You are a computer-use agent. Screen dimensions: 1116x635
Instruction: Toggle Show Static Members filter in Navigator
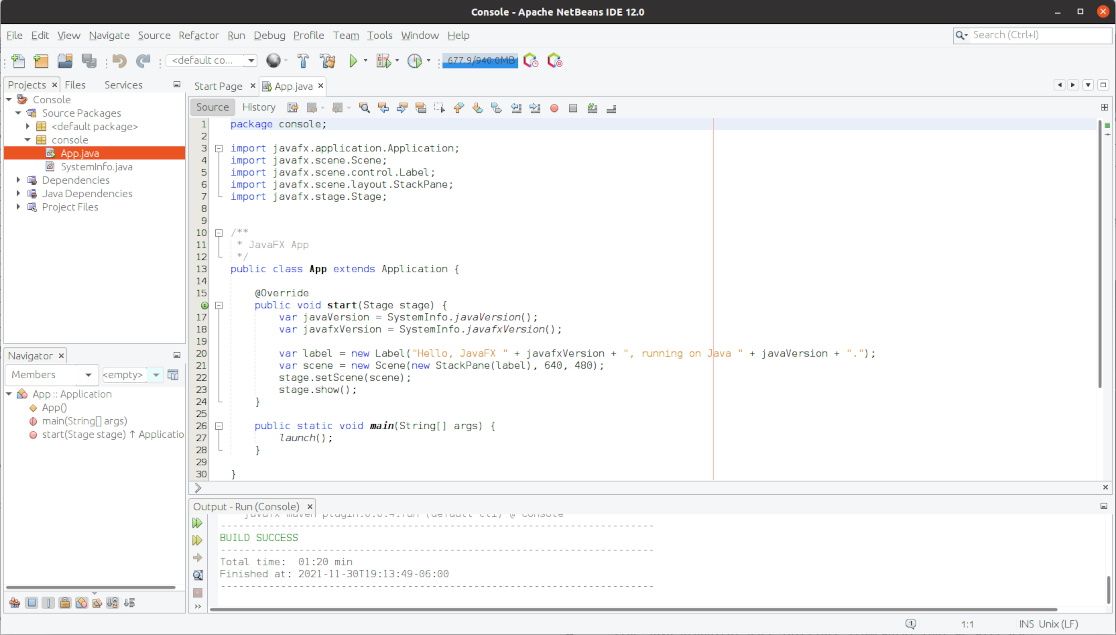tap(48, 603)
